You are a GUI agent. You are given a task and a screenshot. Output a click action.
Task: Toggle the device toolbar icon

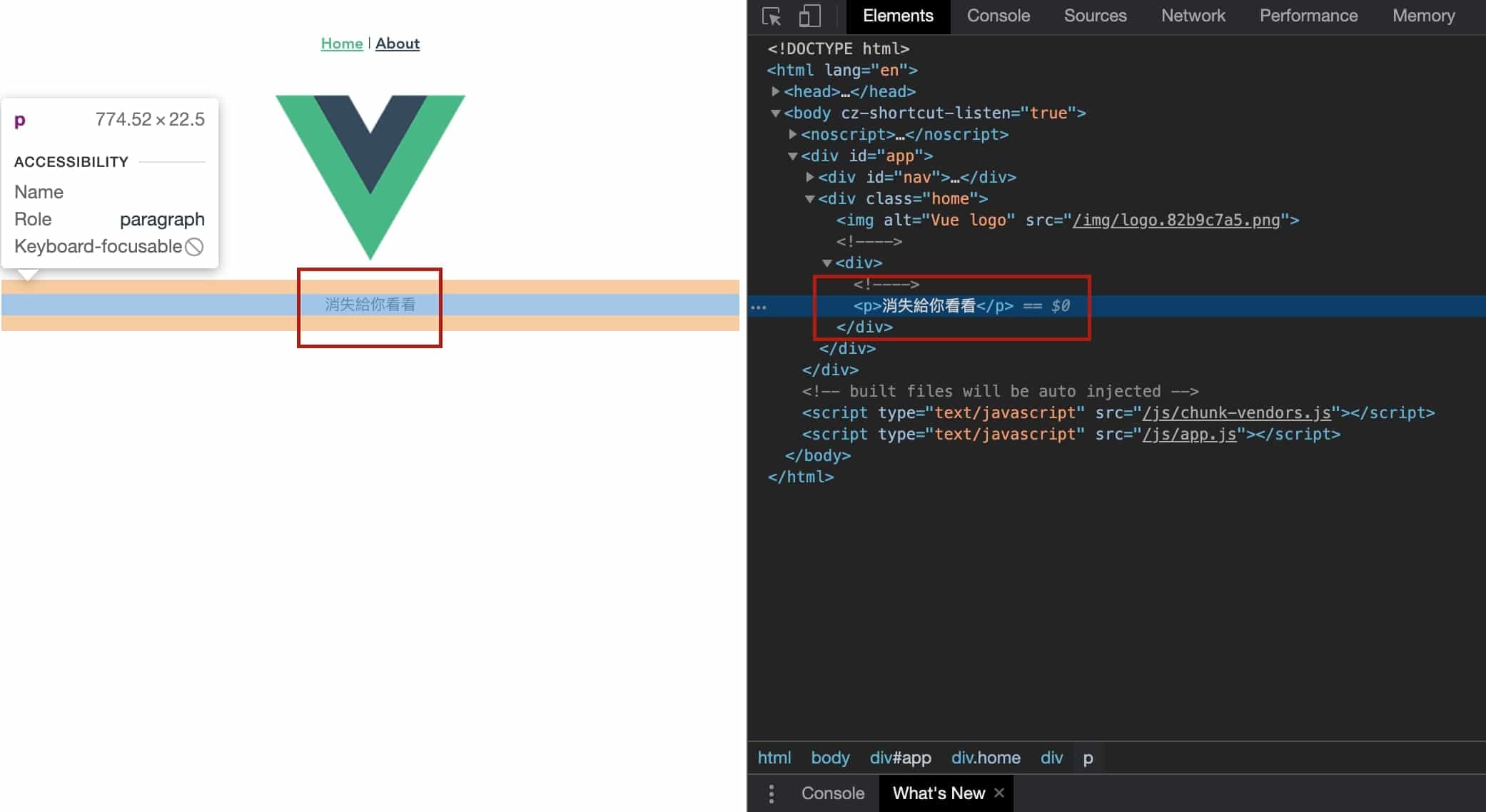click(x=809, y=16)
